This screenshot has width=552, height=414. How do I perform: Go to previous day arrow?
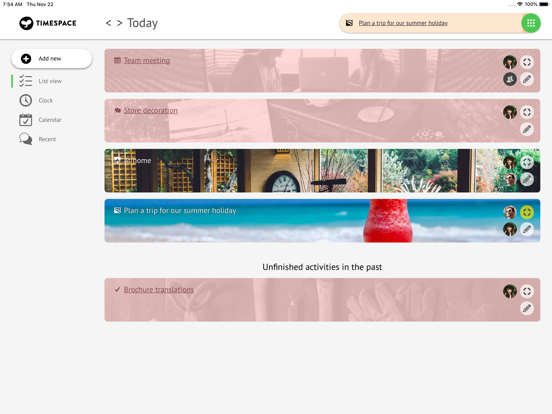108,23
